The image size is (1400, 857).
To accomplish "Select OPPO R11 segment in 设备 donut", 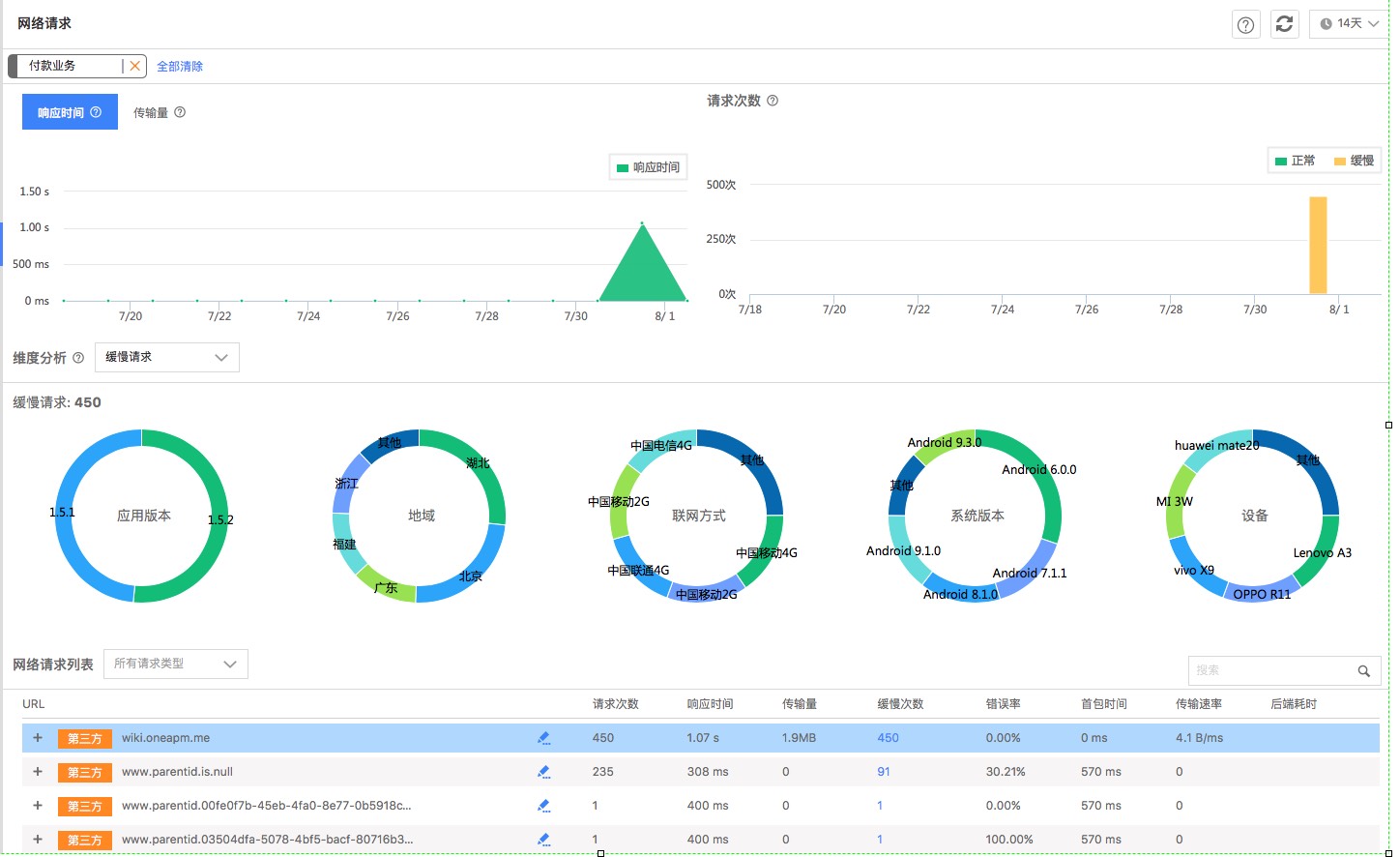I will click(1262, 593).
